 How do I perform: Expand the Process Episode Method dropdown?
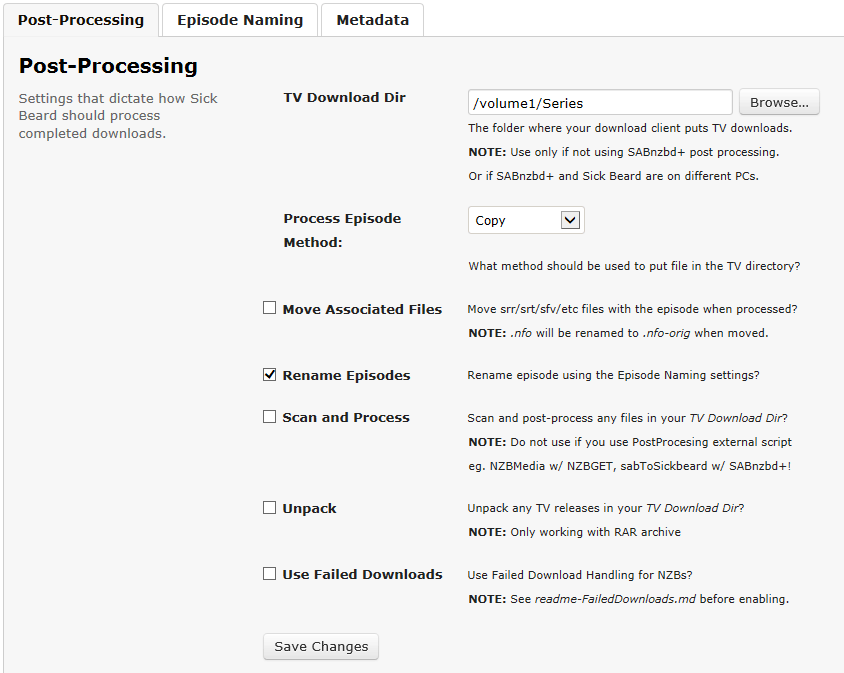526,220
